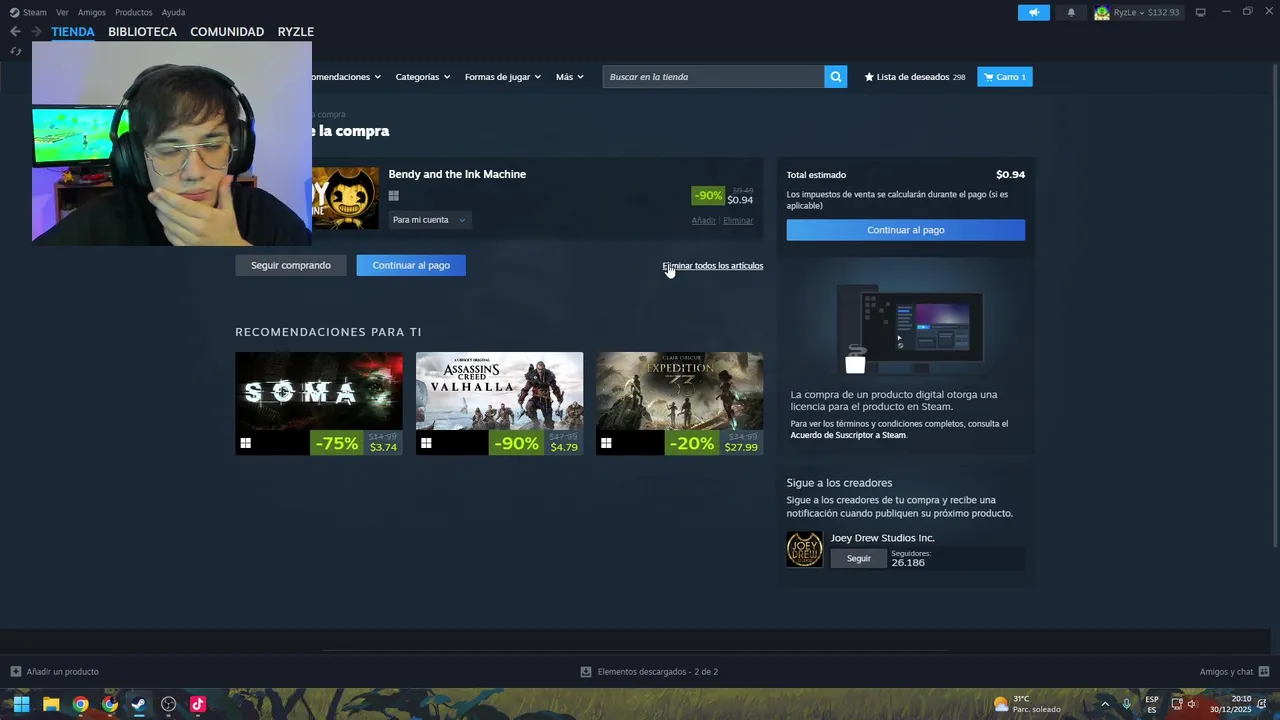Open the BIBLIOTECA tab
This screenshot has width=1280, height=720.
(x=142, y=32)
